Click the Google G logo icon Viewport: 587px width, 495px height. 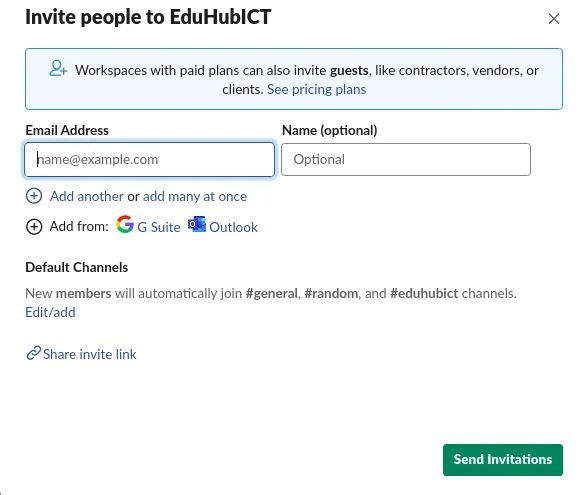click(125, 225)
